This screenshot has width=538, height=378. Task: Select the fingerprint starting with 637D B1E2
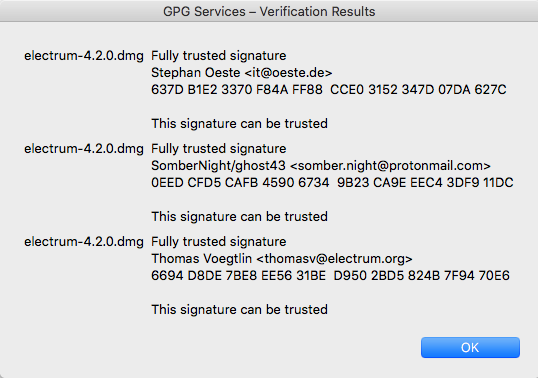(x=329, y=90)
